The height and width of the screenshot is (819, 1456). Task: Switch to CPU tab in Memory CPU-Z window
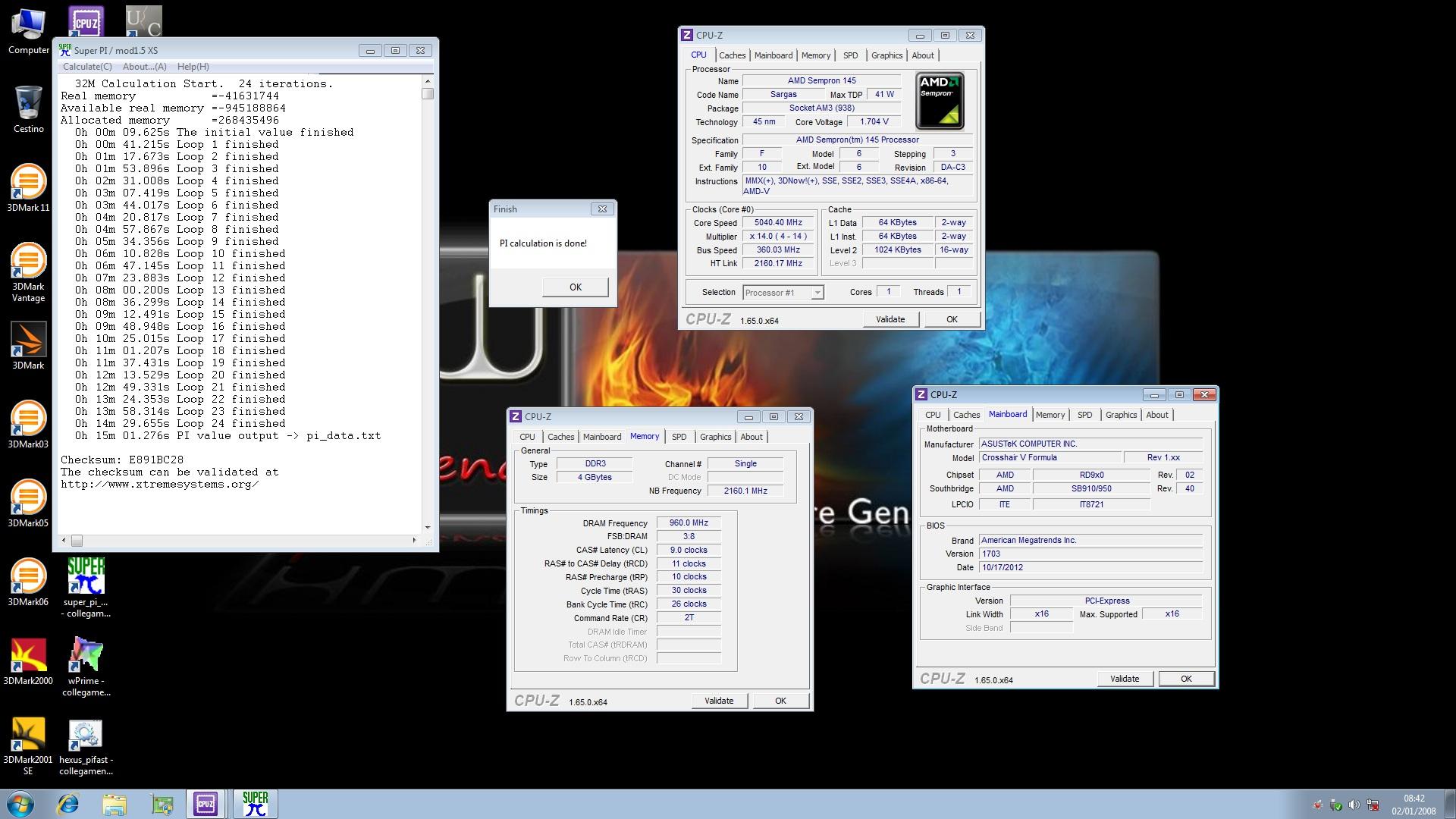click(527, 437)
